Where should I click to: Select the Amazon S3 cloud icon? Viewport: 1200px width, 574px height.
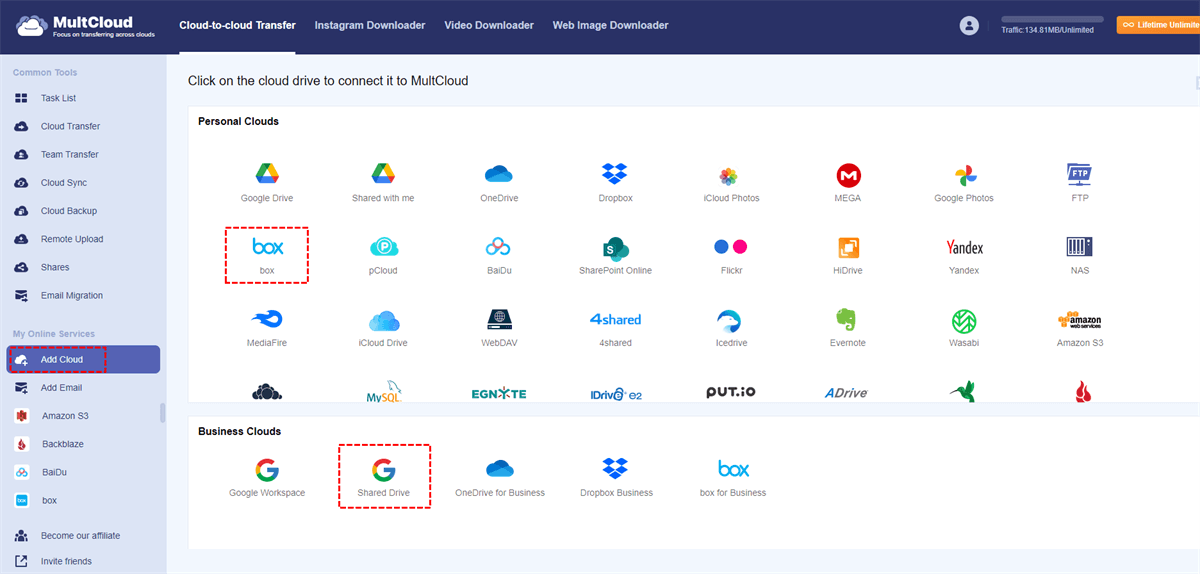1078,320
